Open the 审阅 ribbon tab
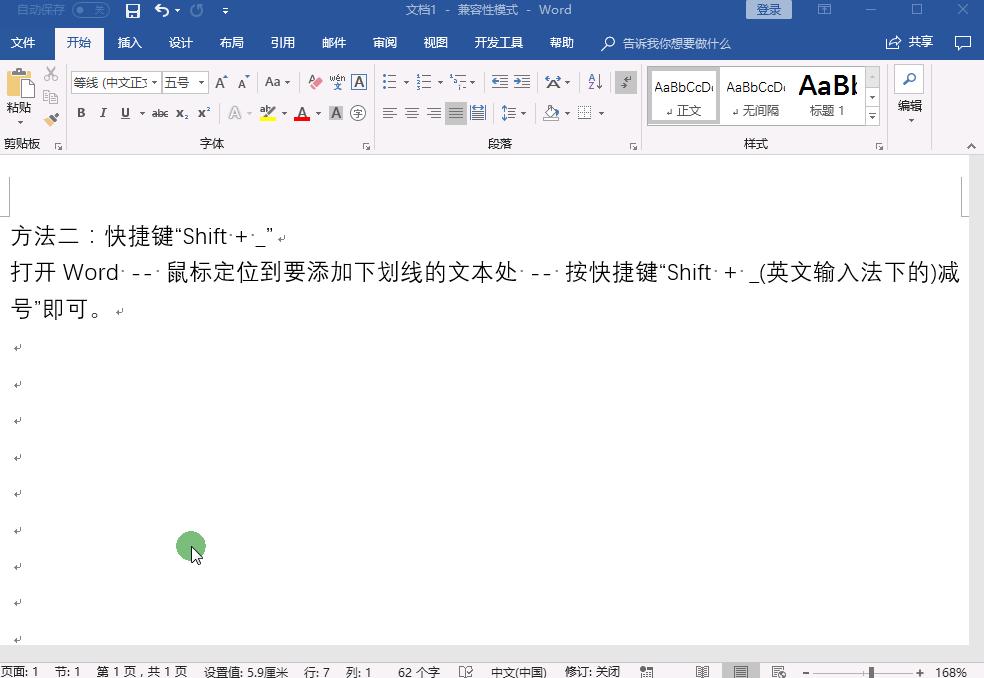 click(384, 43)
